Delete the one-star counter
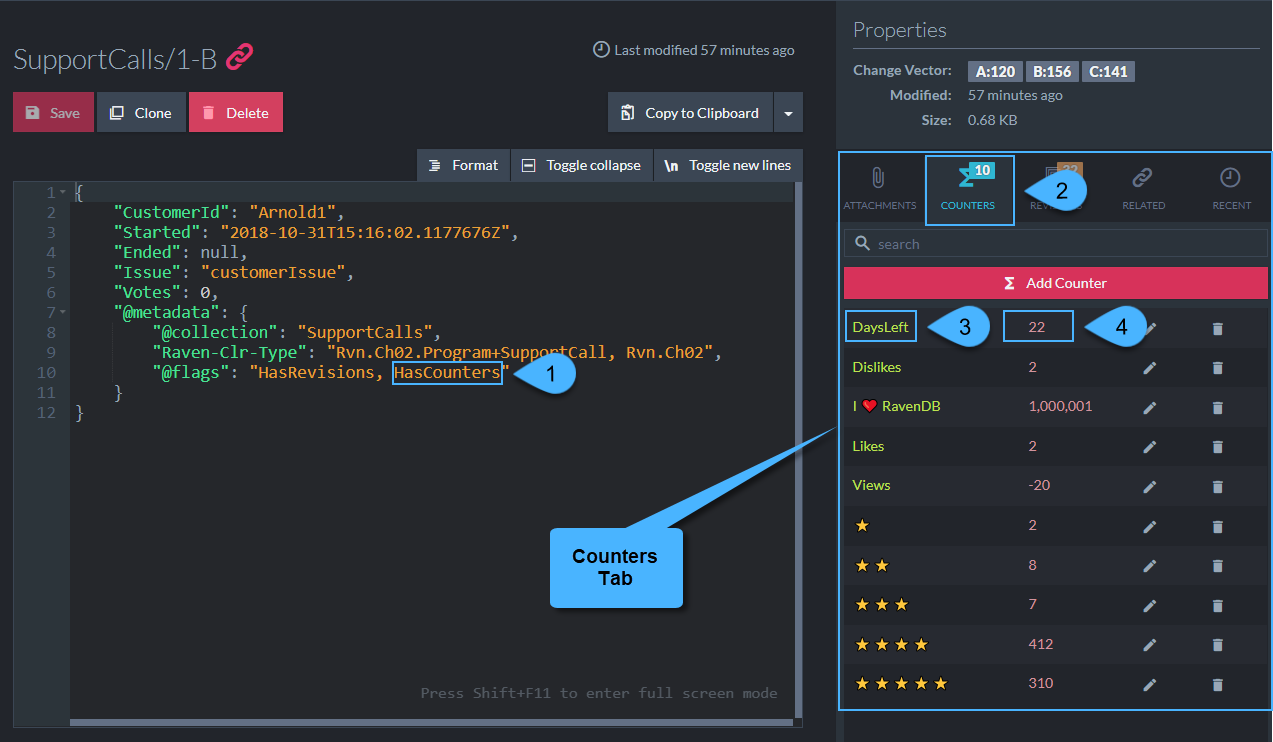This screenshot has width=1273, height=742. (1217, 526)
